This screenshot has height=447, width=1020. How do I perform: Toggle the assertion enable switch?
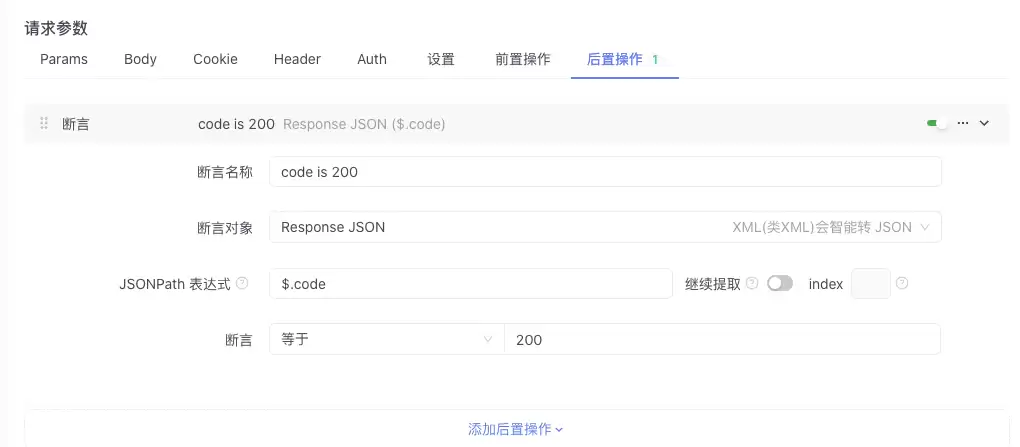(937, 123)
